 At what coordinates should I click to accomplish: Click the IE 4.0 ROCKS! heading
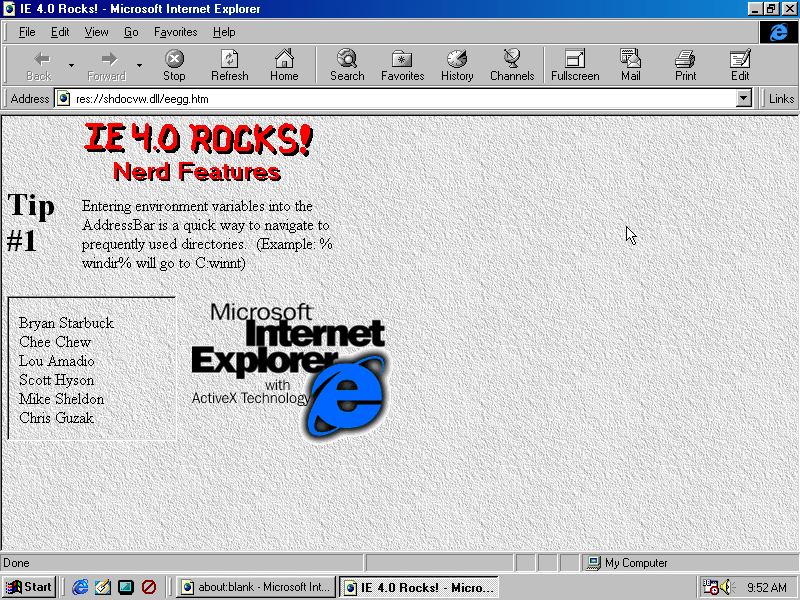pos(198,139)
